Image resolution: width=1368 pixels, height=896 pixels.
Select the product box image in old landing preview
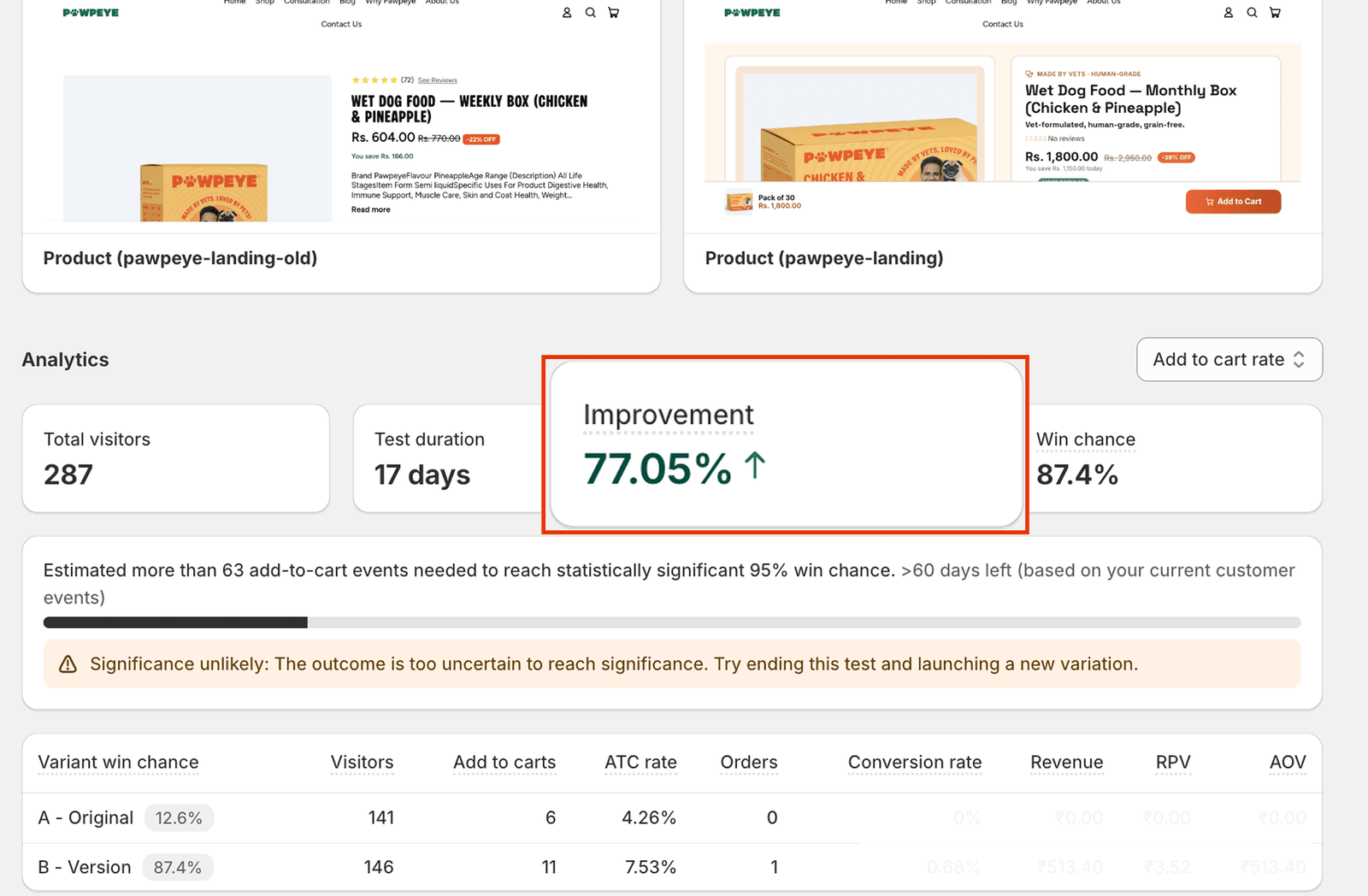coord(203,192)
